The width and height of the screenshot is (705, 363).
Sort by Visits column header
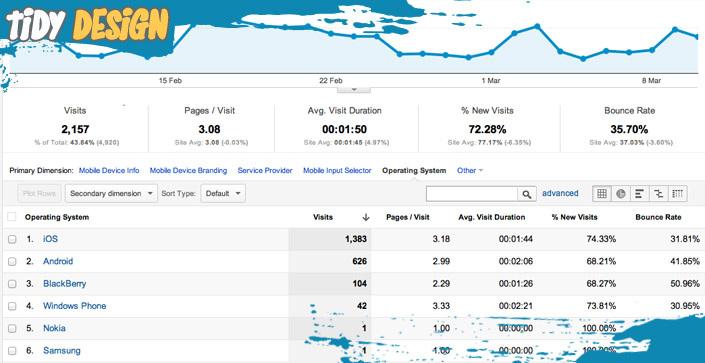(323, 217)
